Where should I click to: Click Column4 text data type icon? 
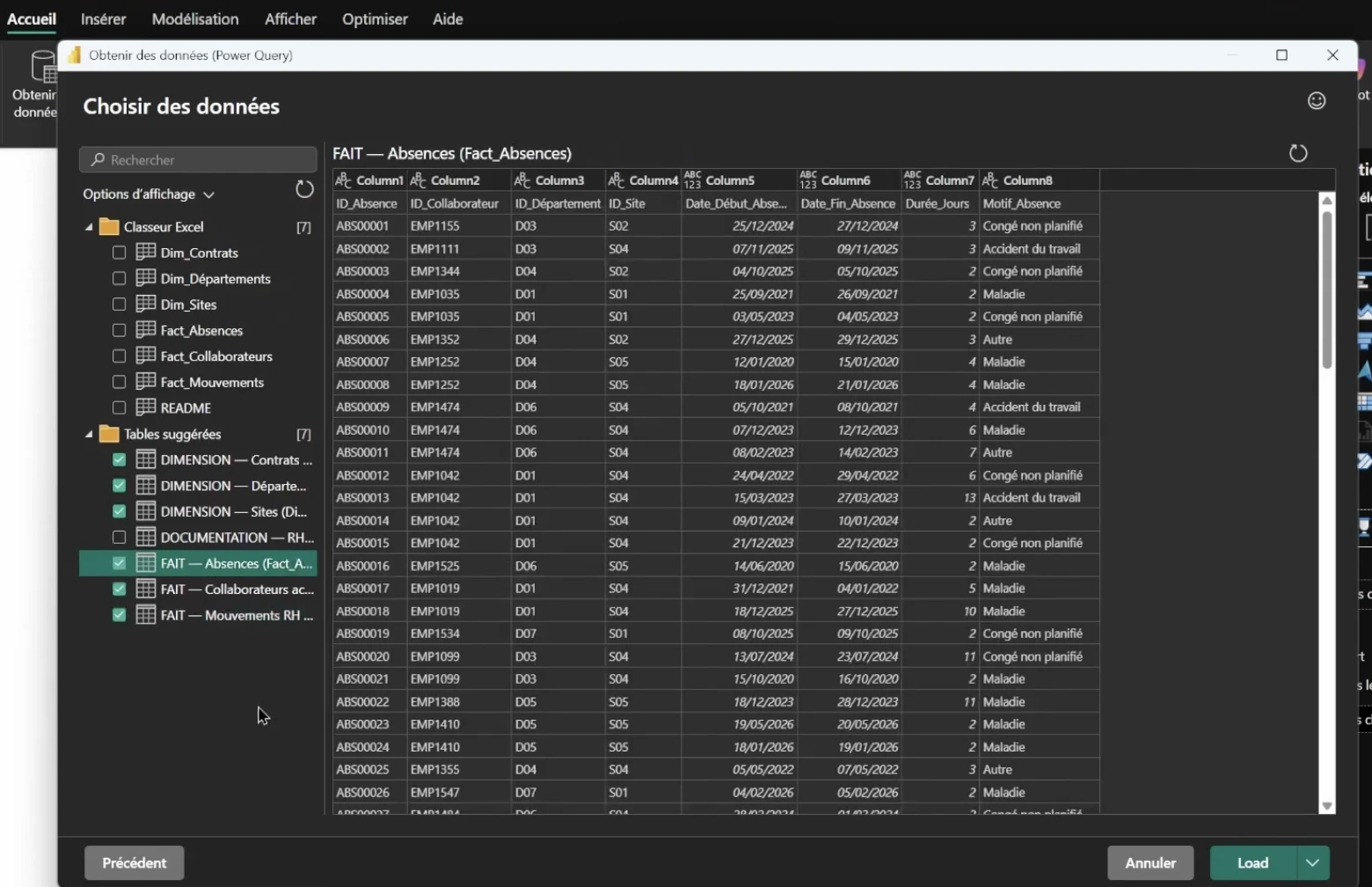point(617,180)
